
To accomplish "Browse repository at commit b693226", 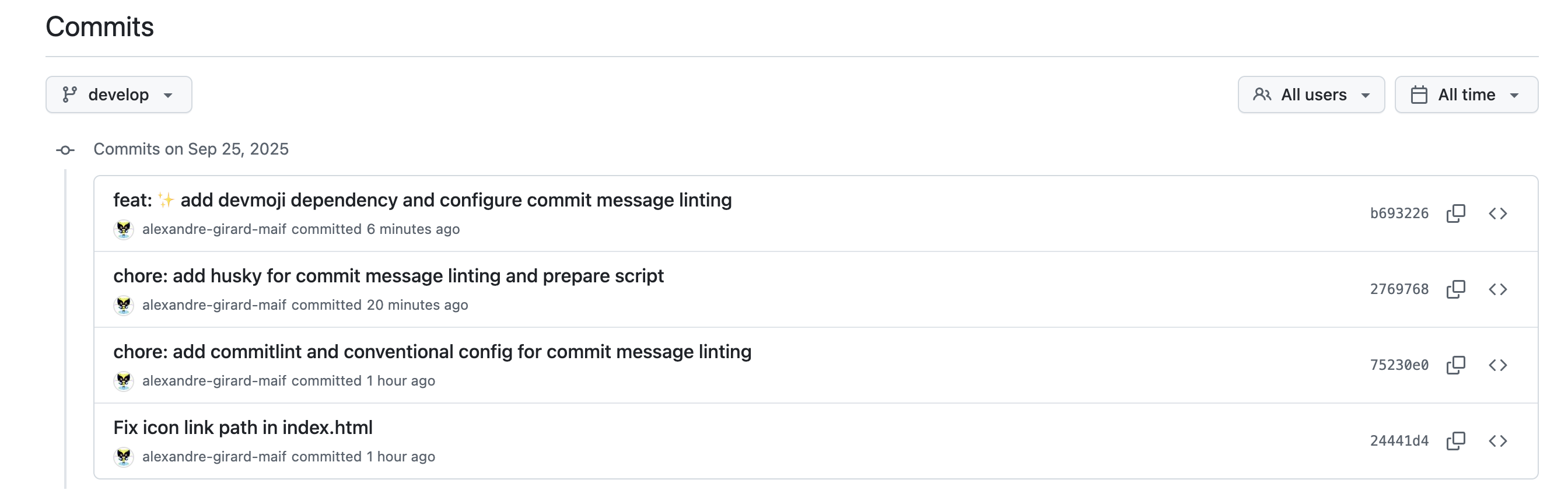I will 1497,213.
